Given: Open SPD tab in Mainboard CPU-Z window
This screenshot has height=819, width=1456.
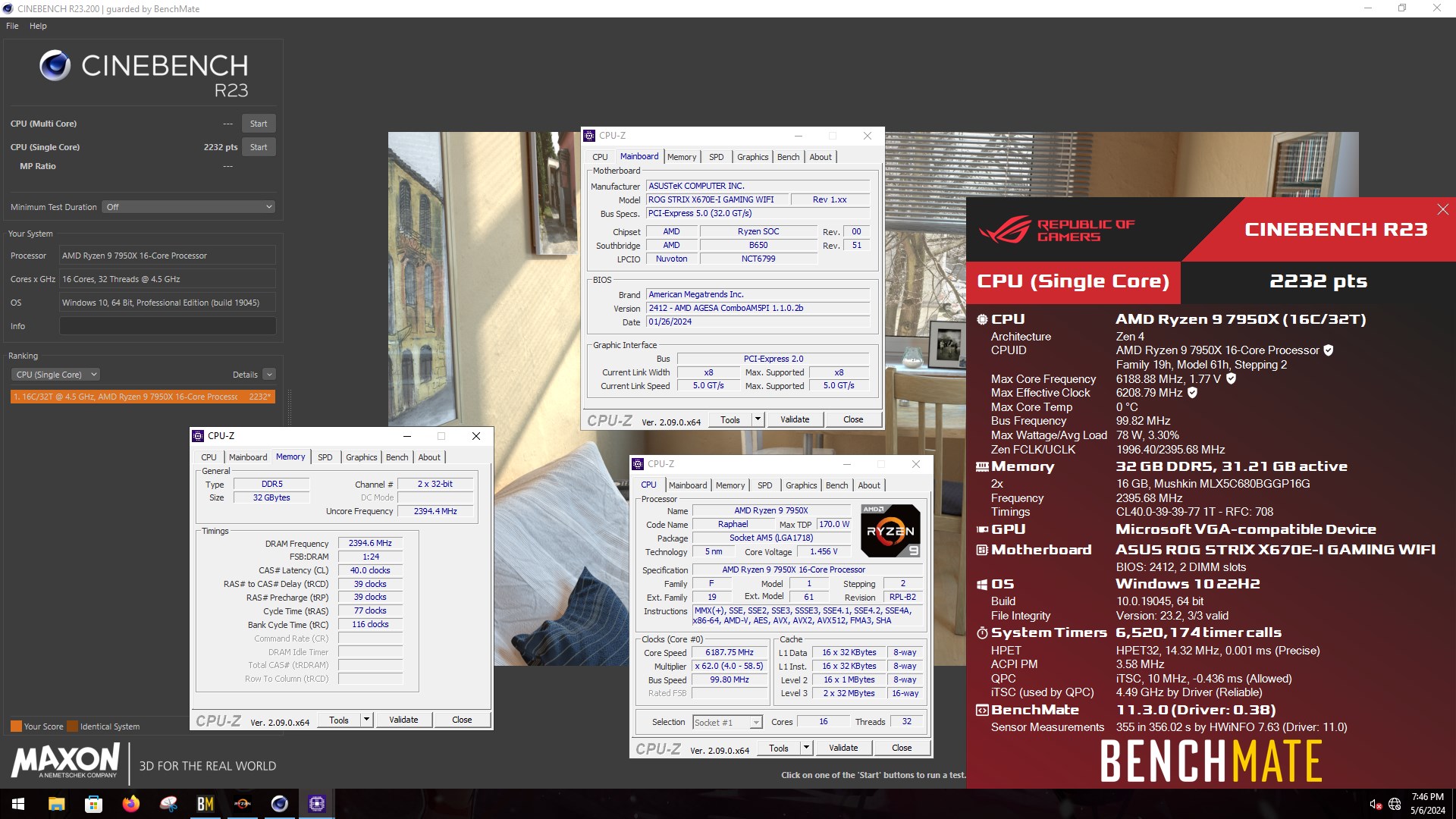Looking at the screenshot, I should coord(716,157).
